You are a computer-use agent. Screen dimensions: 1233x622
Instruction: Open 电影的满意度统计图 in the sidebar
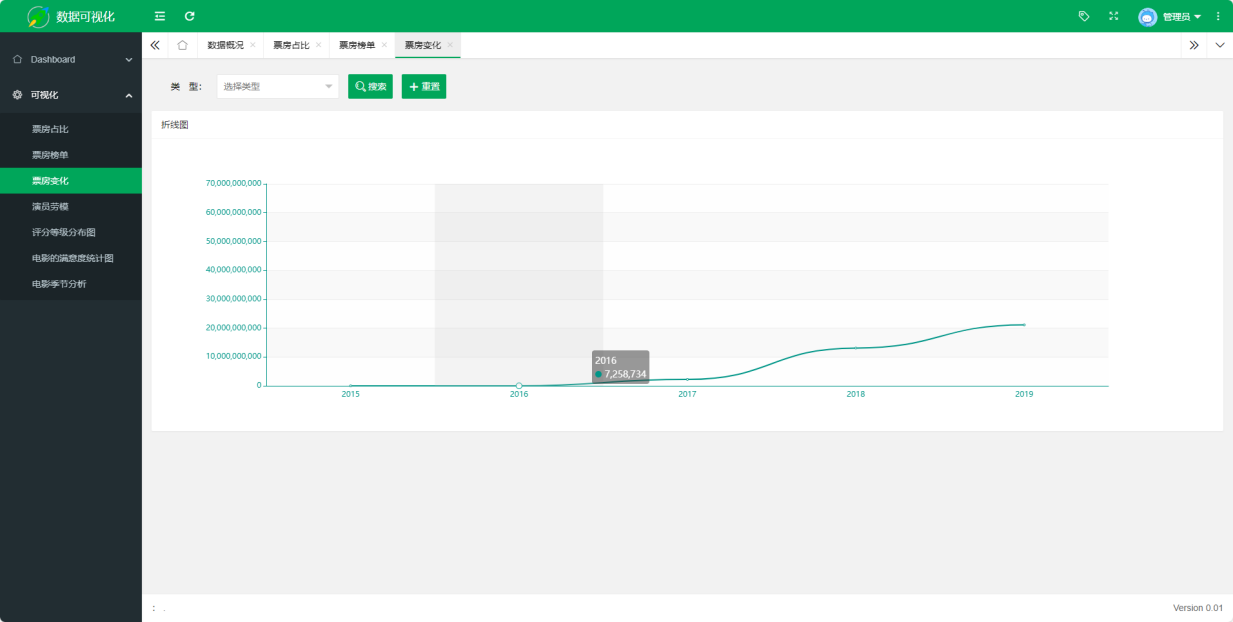click(x=71, y=258)
